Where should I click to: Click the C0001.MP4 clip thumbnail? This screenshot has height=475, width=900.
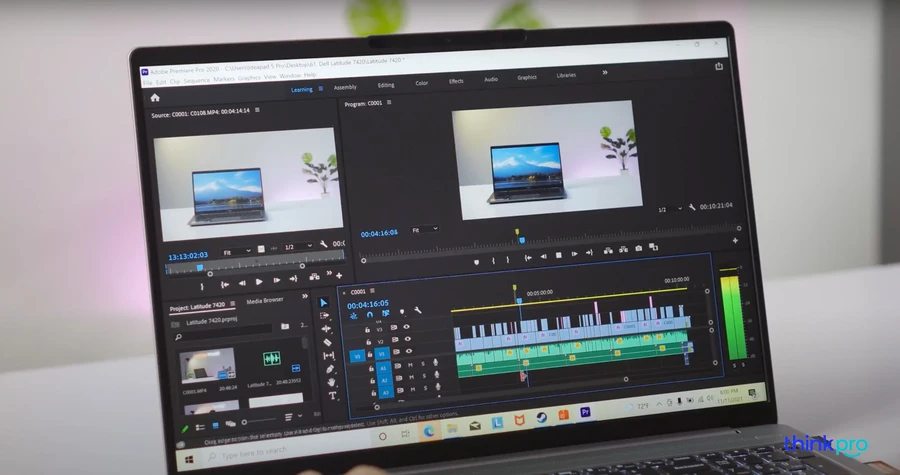[207, 365]
